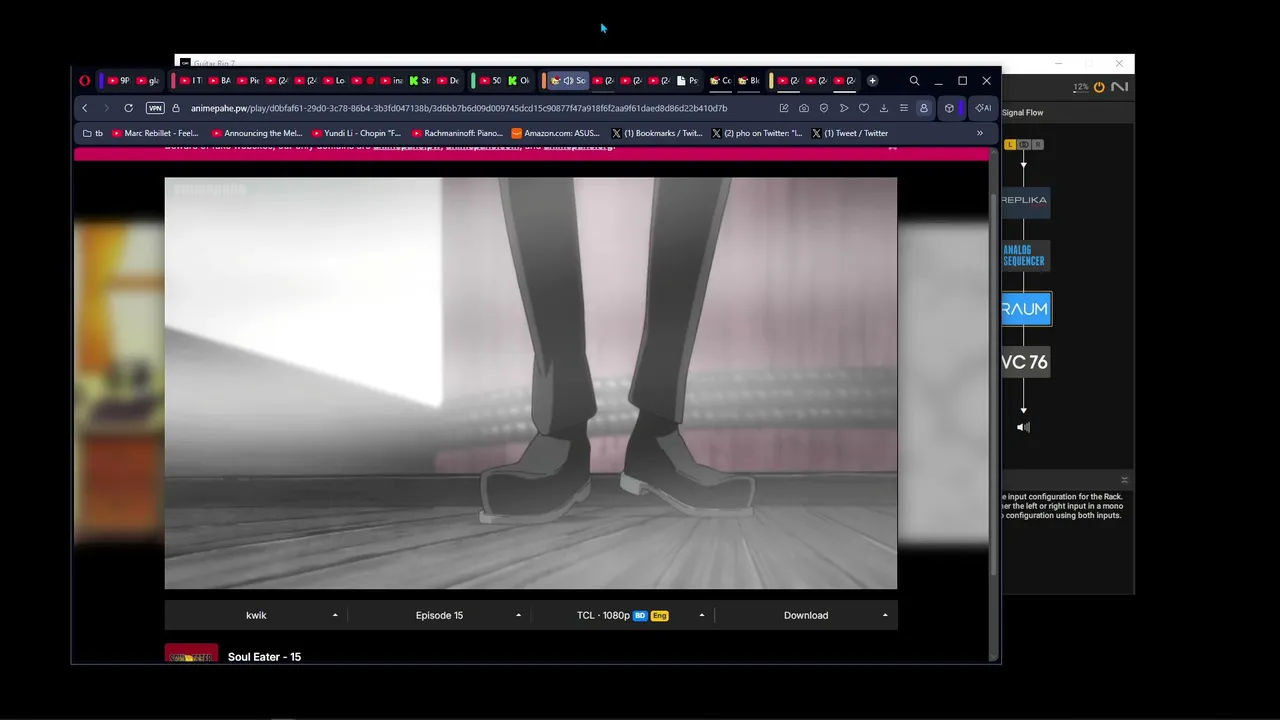Open 'Rachmaninoff: Piano...' bookmark
This screenshot has height=720, width=1280.
456,133
